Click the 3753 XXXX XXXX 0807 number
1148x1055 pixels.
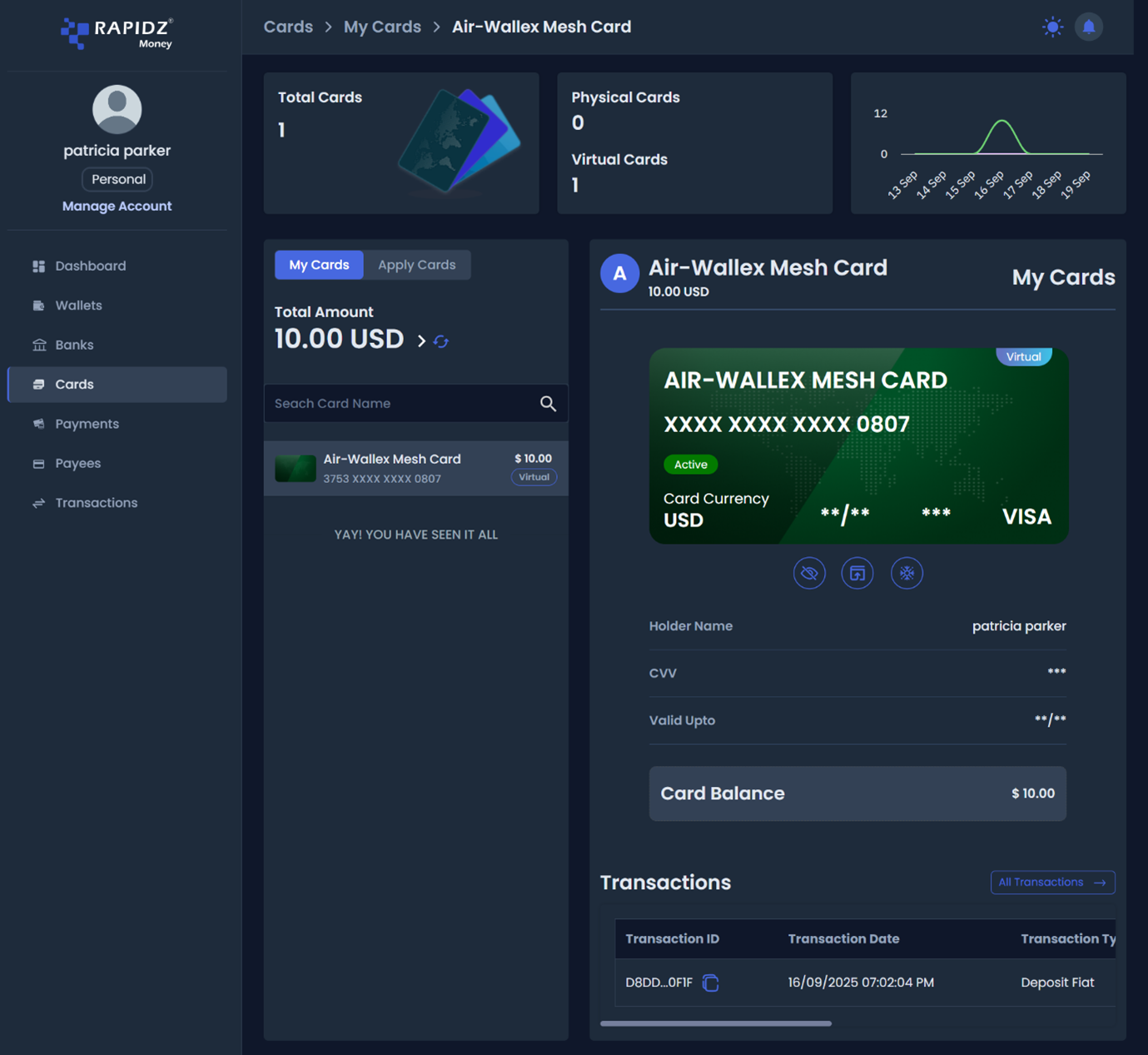click(382, 479)
